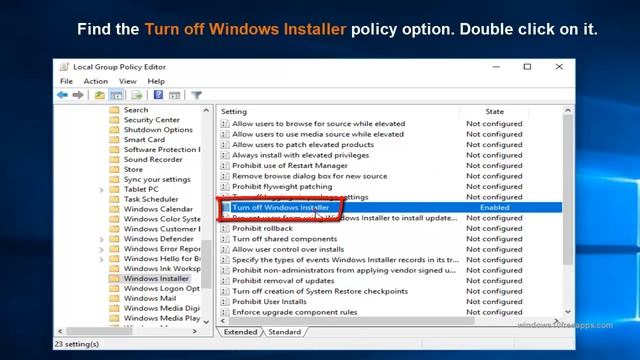Select Task Scheduler in the tree
This screenshot has width=640, height=360.
151,199
